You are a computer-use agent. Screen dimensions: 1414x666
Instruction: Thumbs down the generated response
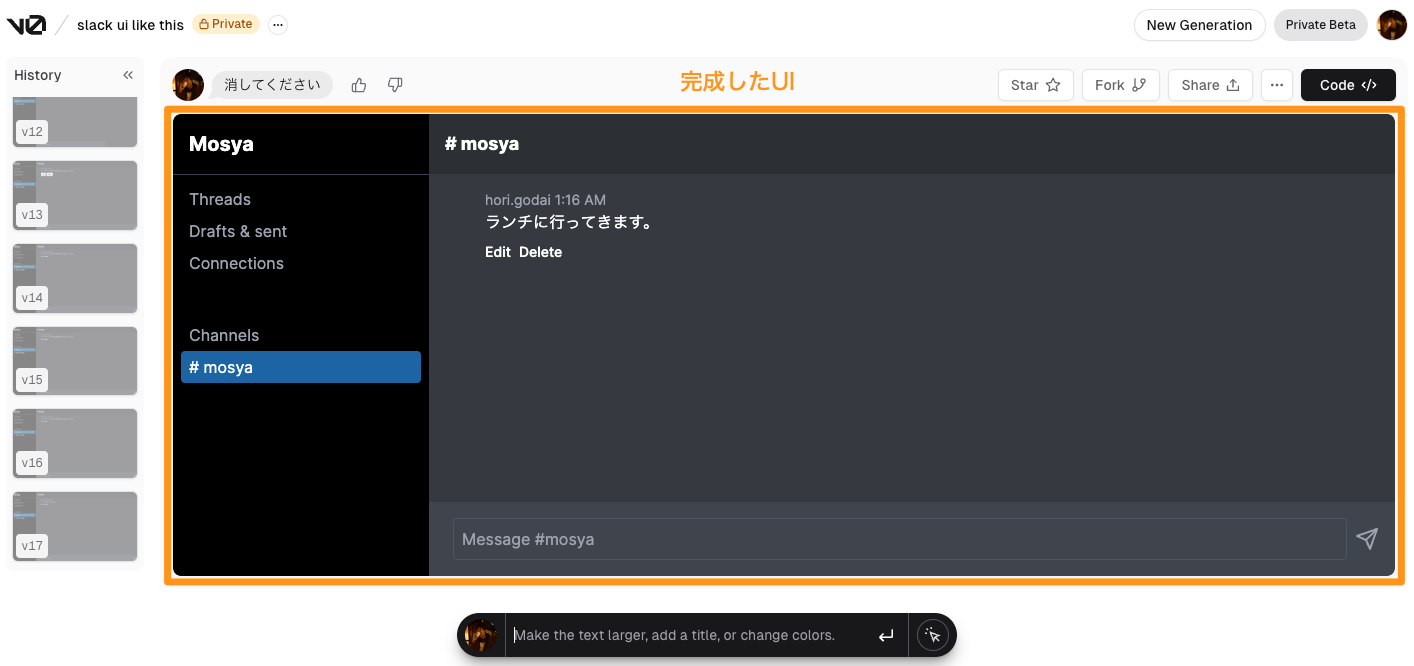[395, 85]
